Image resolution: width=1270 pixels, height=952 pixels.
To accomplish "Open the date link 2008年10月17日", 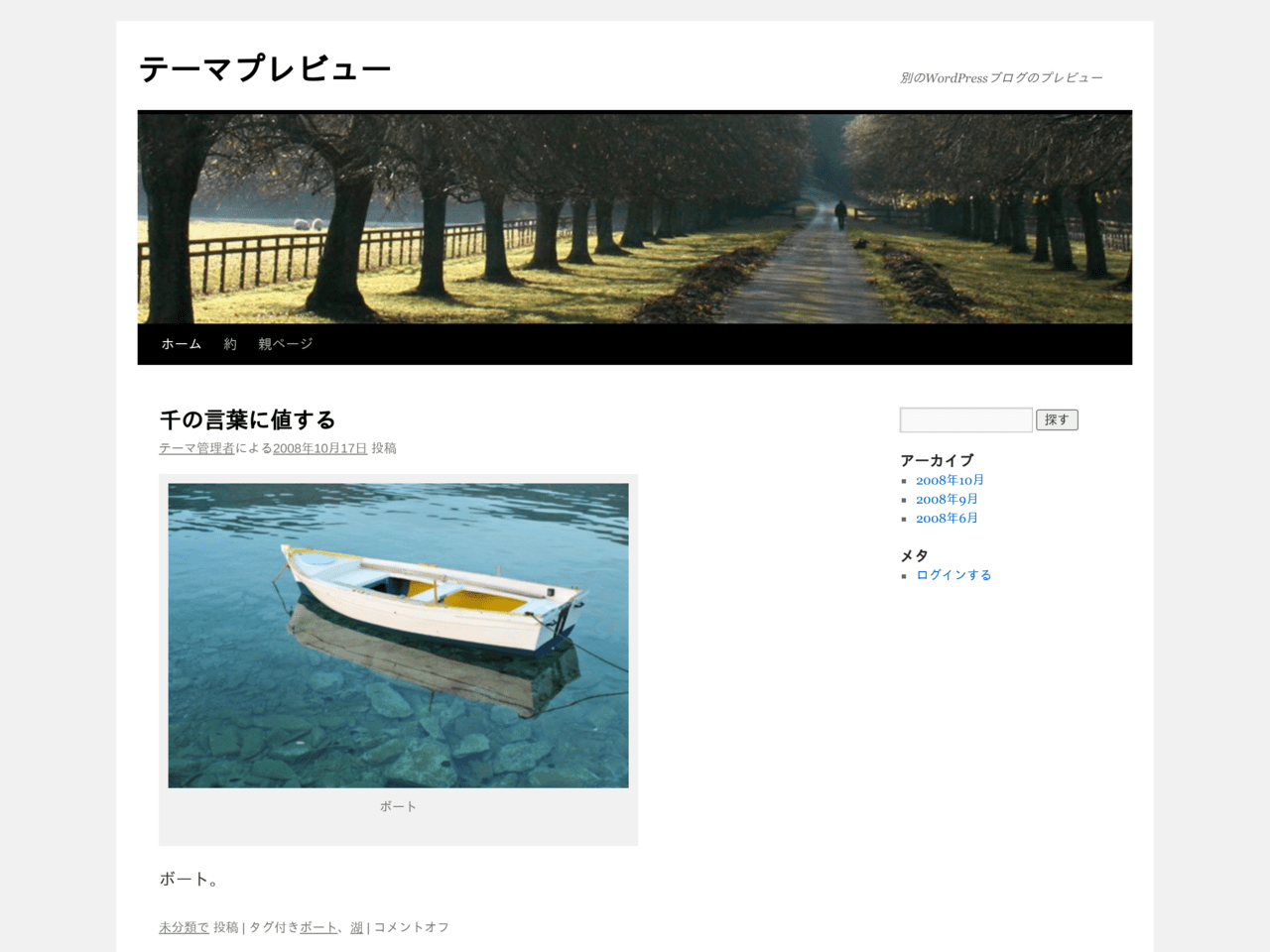I will pos(319,448).
